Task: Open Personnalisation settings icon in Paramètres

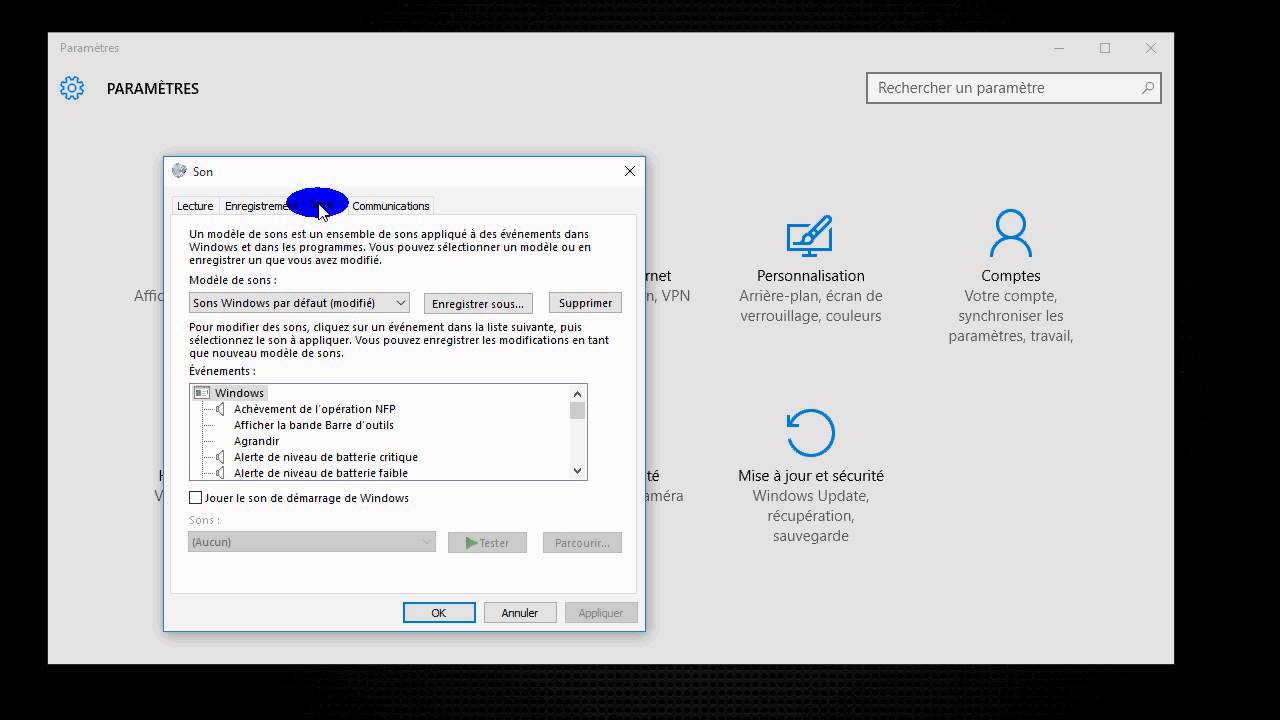Action: click(810, 236)
